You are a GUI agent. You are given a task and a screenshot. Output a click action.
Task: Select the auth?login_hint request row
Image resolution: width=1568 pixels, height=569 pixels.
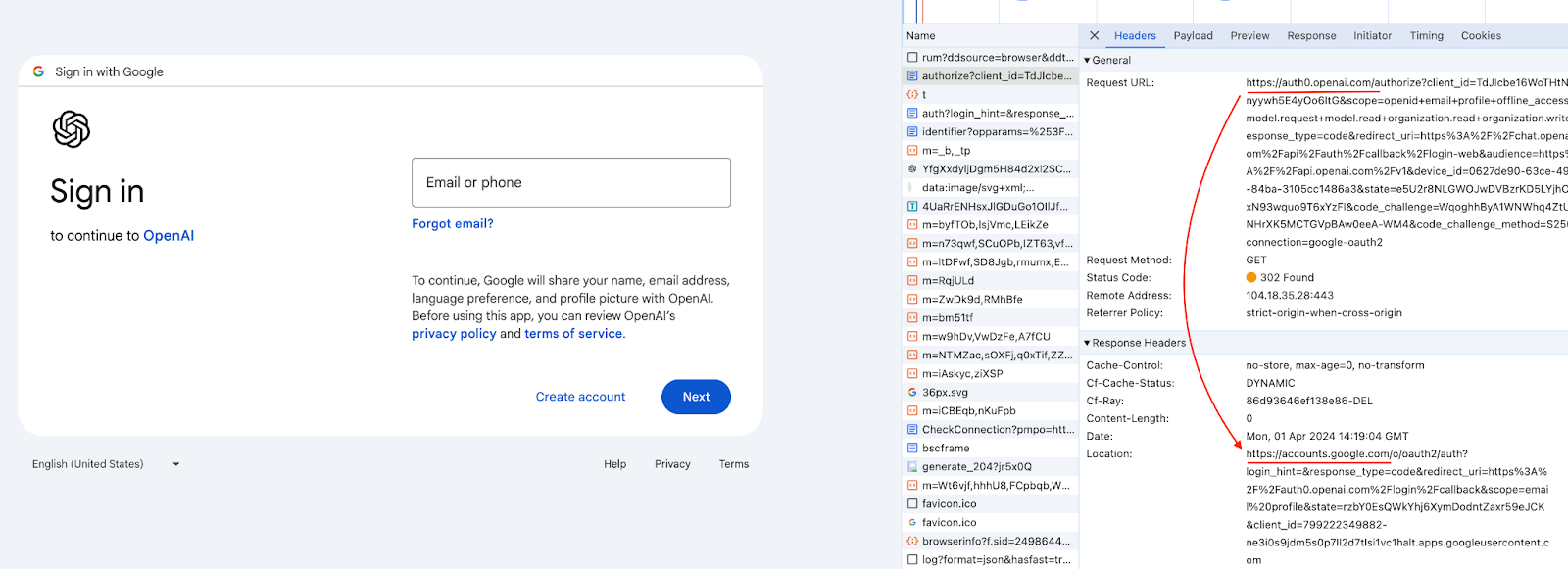coord(990,114)
